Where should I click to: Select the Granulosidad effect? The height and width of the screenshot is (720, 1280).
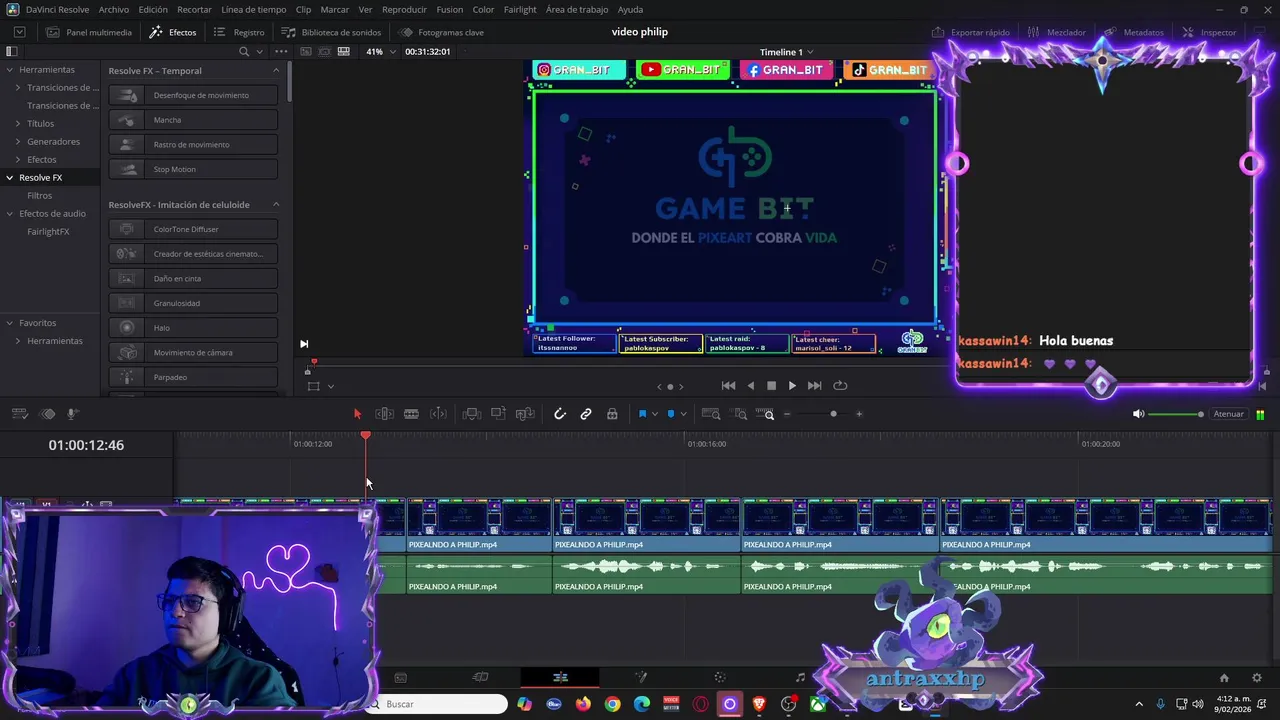click(x=193, y=303)
